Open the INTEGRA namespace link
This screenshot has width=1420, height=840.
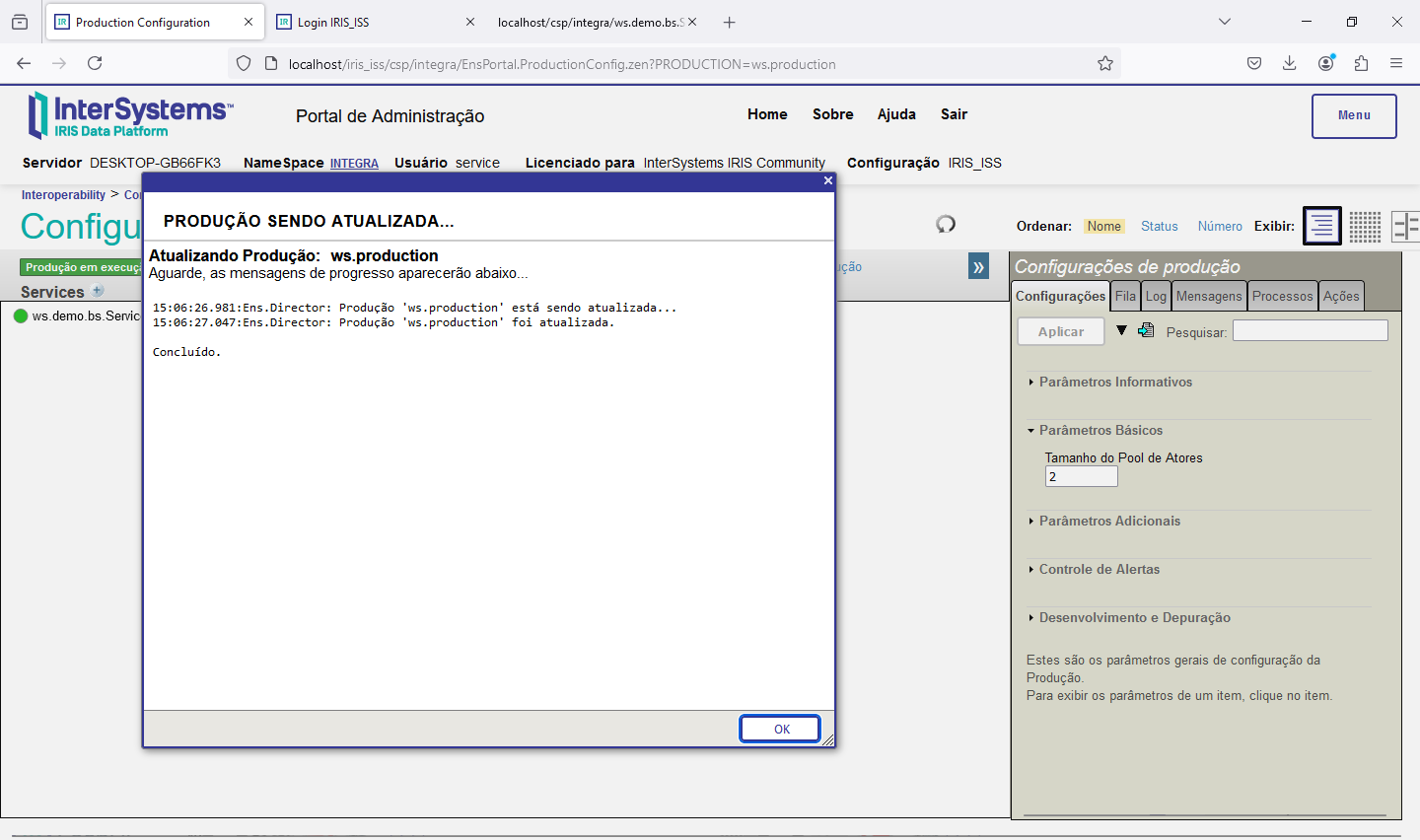click(x=354, y=164)
